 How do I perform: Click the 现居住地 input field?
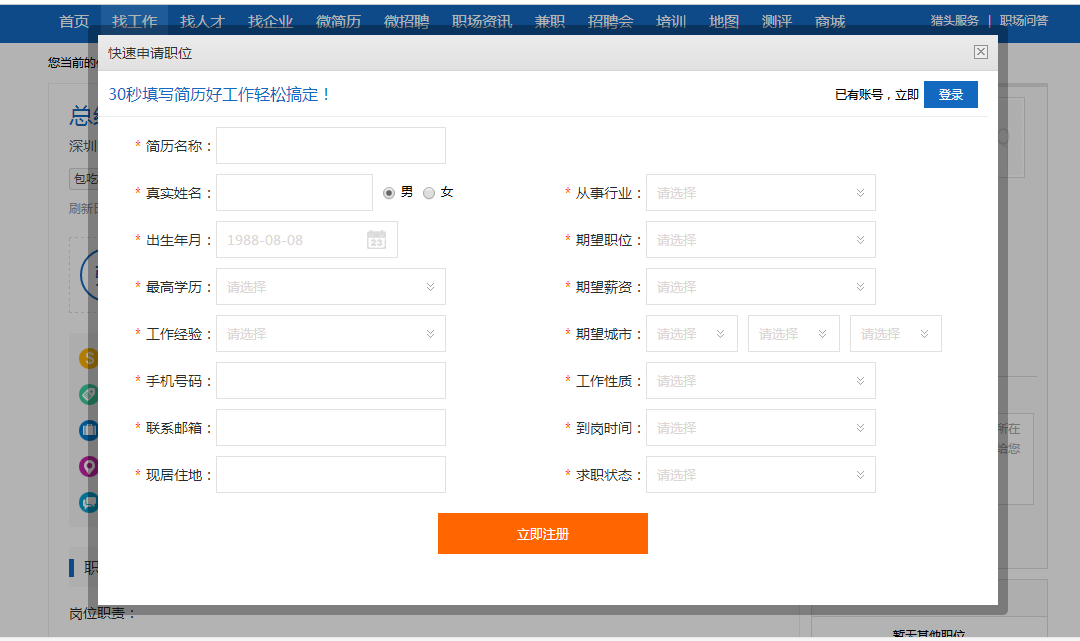[331, 474]
